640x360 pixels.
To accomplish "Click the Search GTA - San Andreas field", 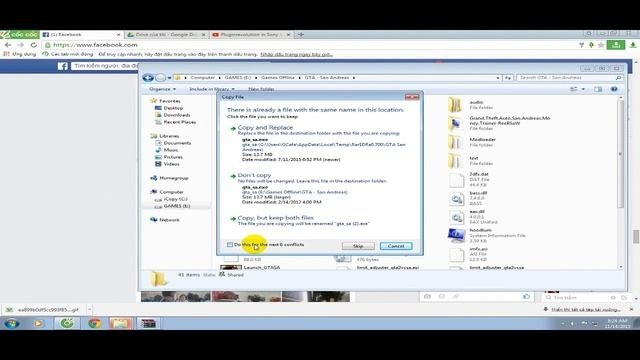I will (569, 78).
